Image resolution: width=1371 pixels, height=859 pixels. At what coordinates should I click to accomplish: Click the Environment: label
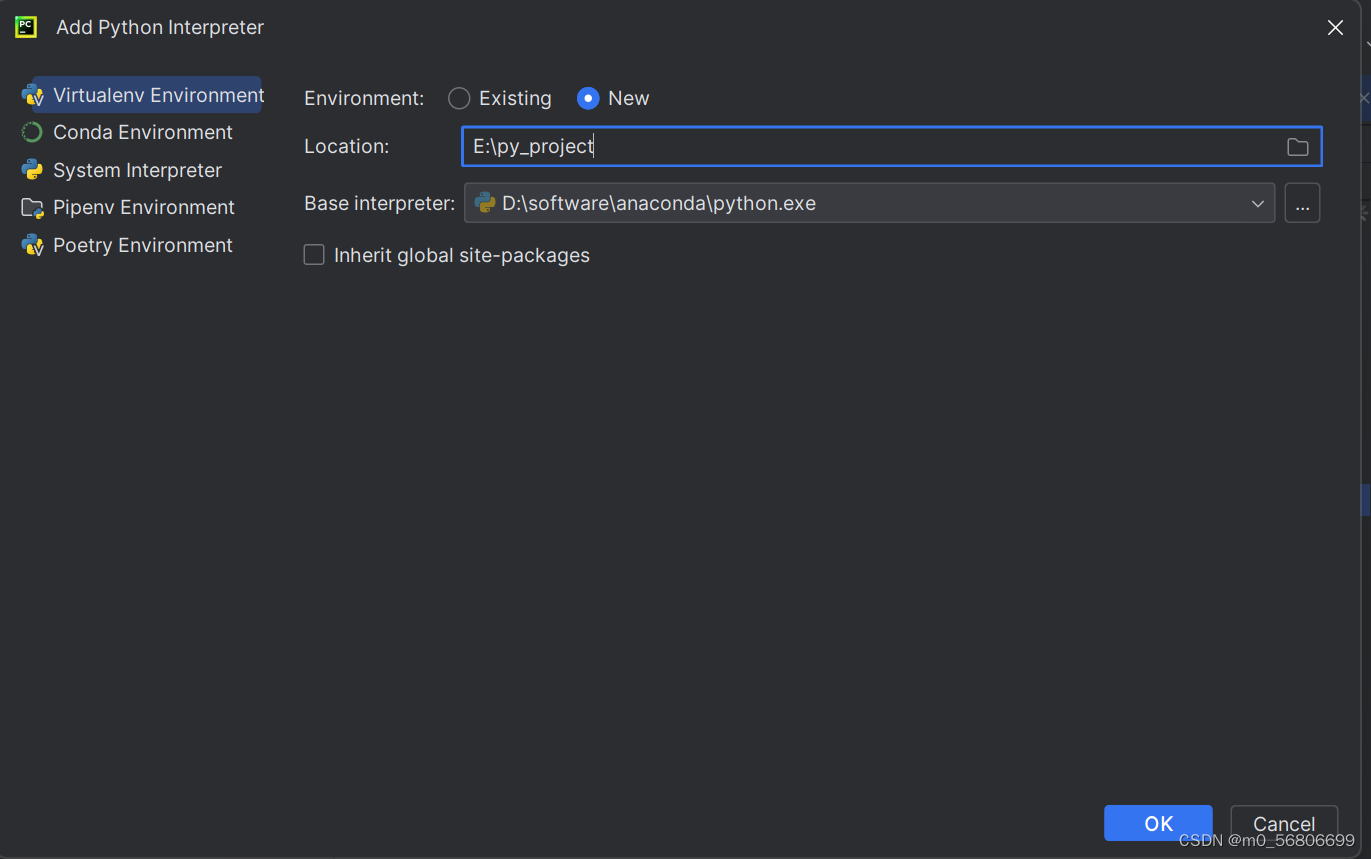pyautogui.click(x=364, y=98)
